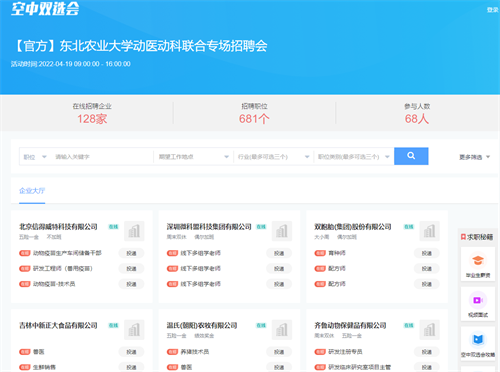This screenshot has height=372, width=500.
Task: Click red tag beside 研发工程师（兽用疫苗）
Action: point(25,268)
